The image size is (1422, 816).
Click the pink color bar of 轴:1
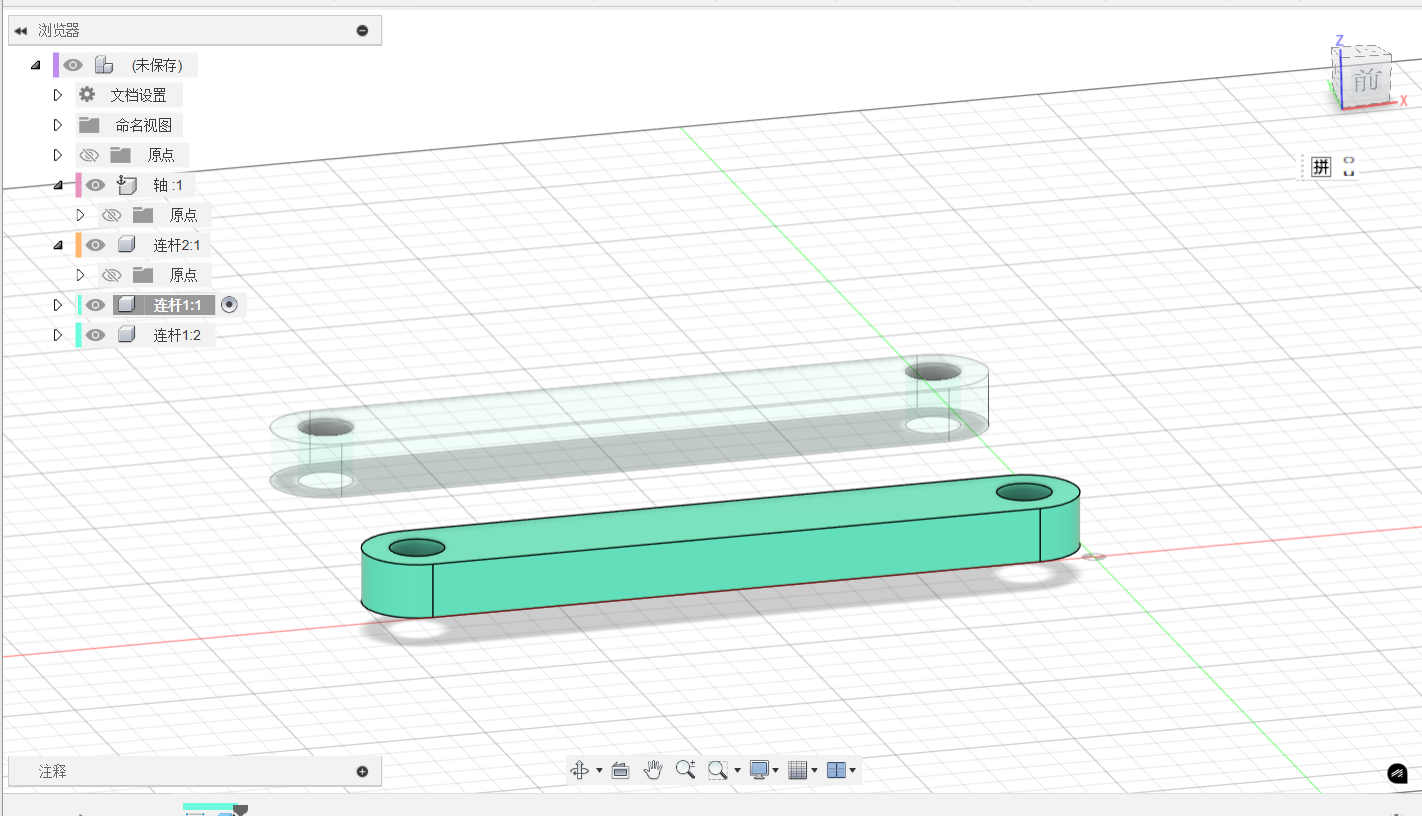point(78,185)
